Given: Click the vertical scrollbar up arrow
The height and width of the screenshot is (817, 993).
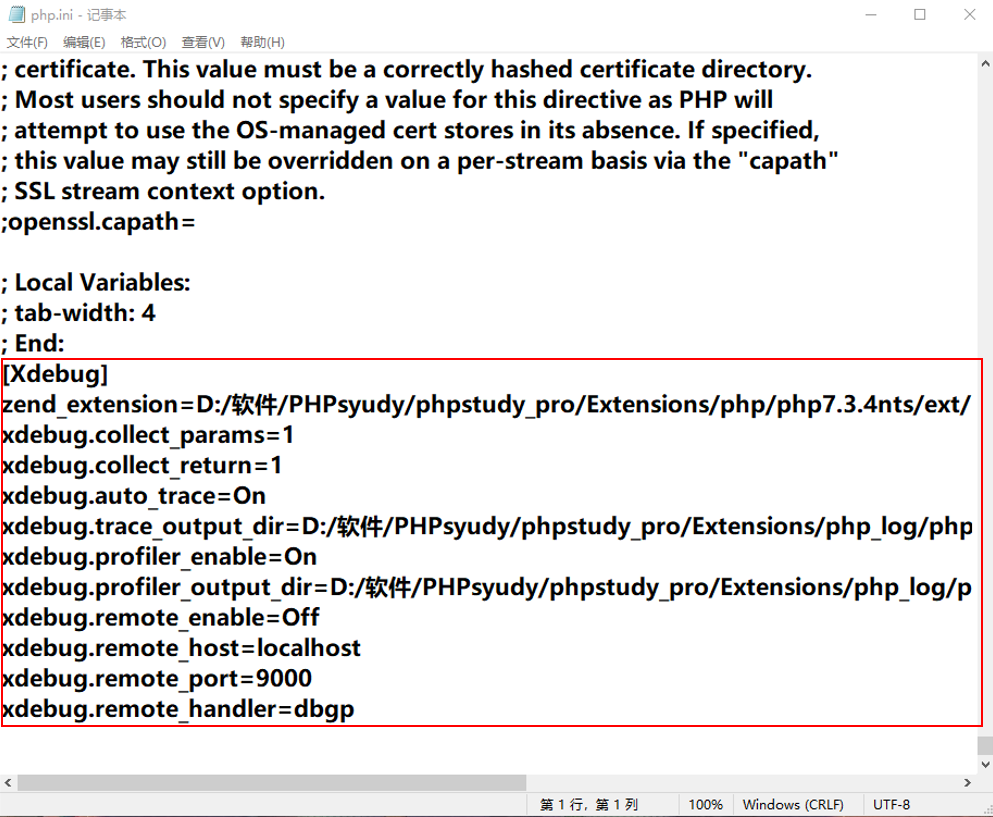Looking at the screenshot, I should 985,63.
